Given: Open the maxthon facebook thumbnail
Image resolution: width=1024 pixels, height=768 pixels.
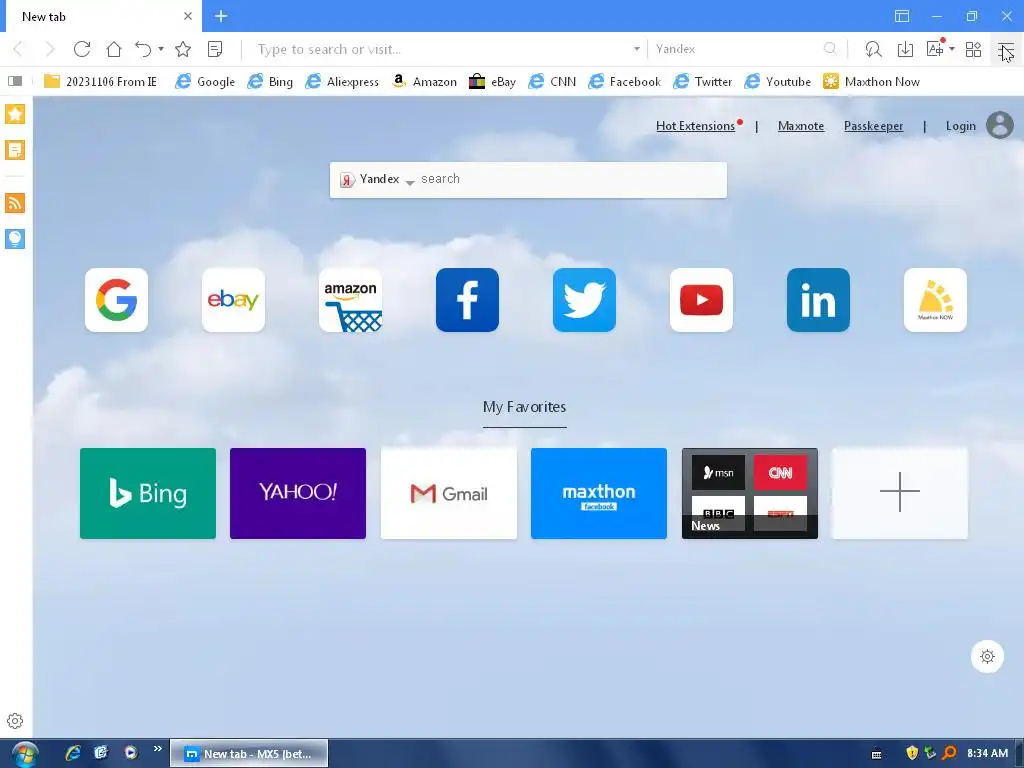Looking at the screenshot, I should click(x=599, y=493).
